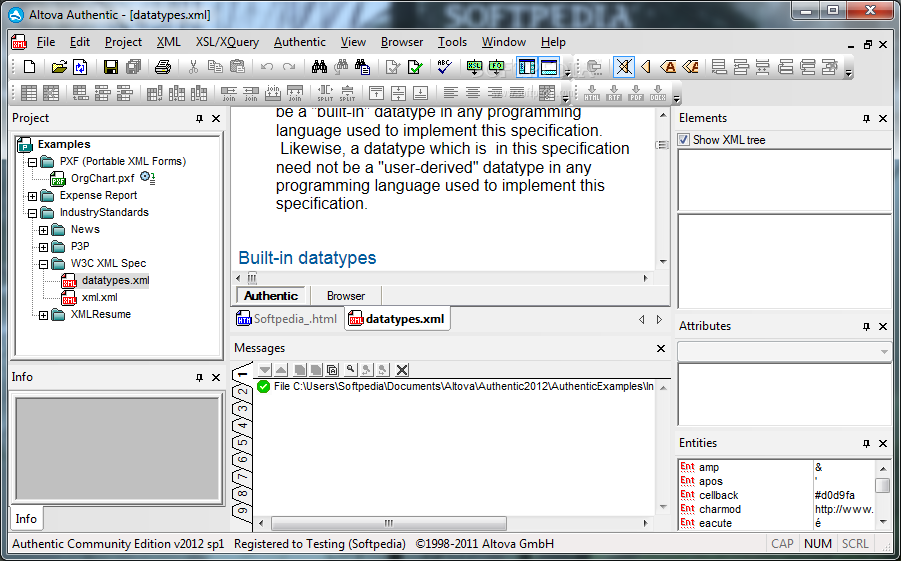Open the Attributes panel dropdown
901x561 pixels.
(x=884, y=352)
